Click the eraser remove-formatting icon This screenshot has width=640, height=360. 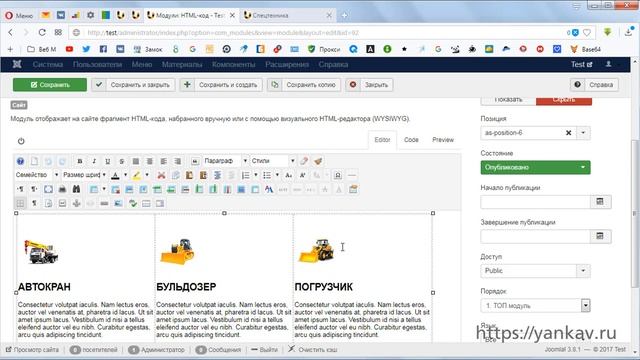(304, 161)
